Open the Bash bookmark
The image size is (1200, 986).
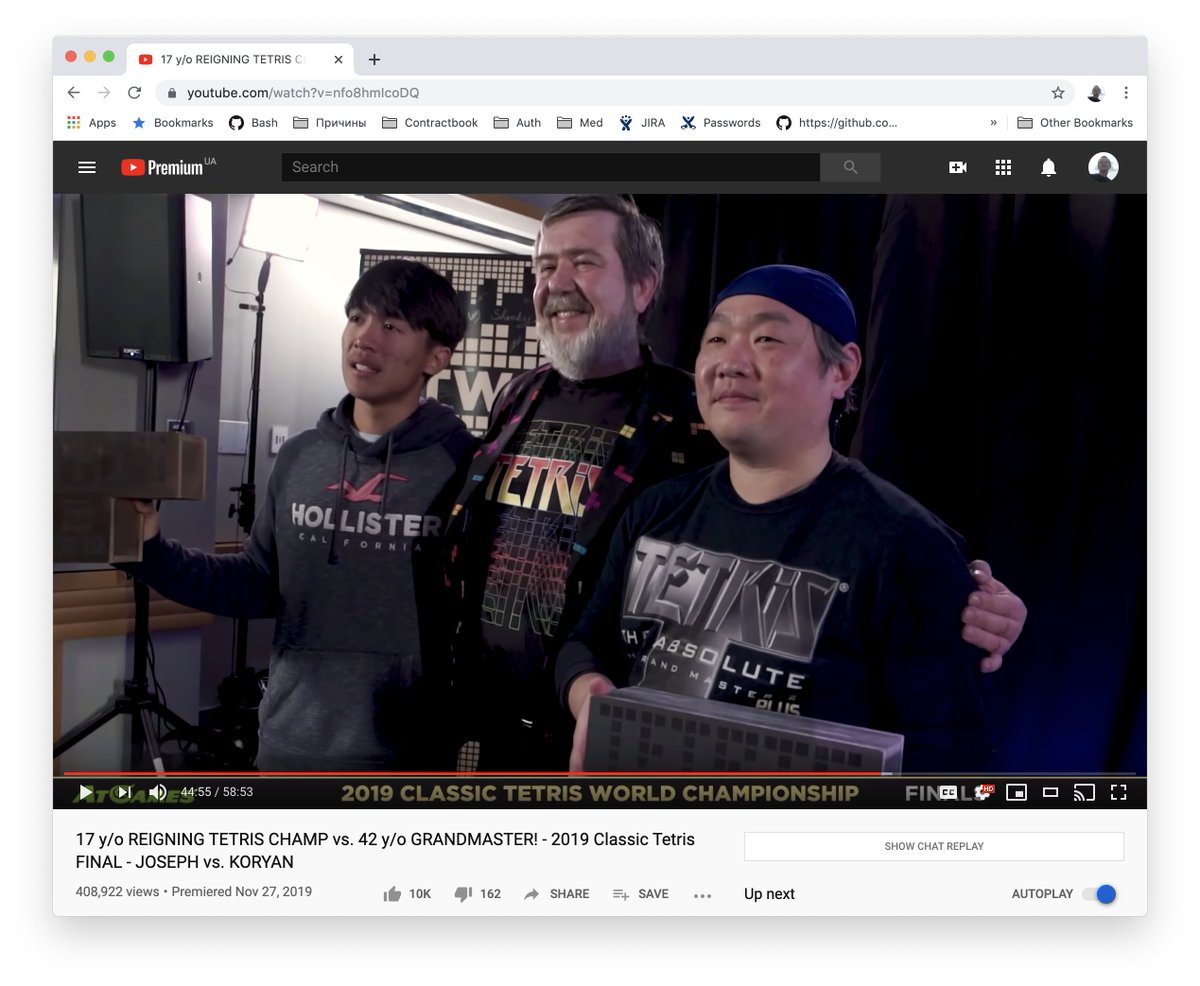[253, 122]
